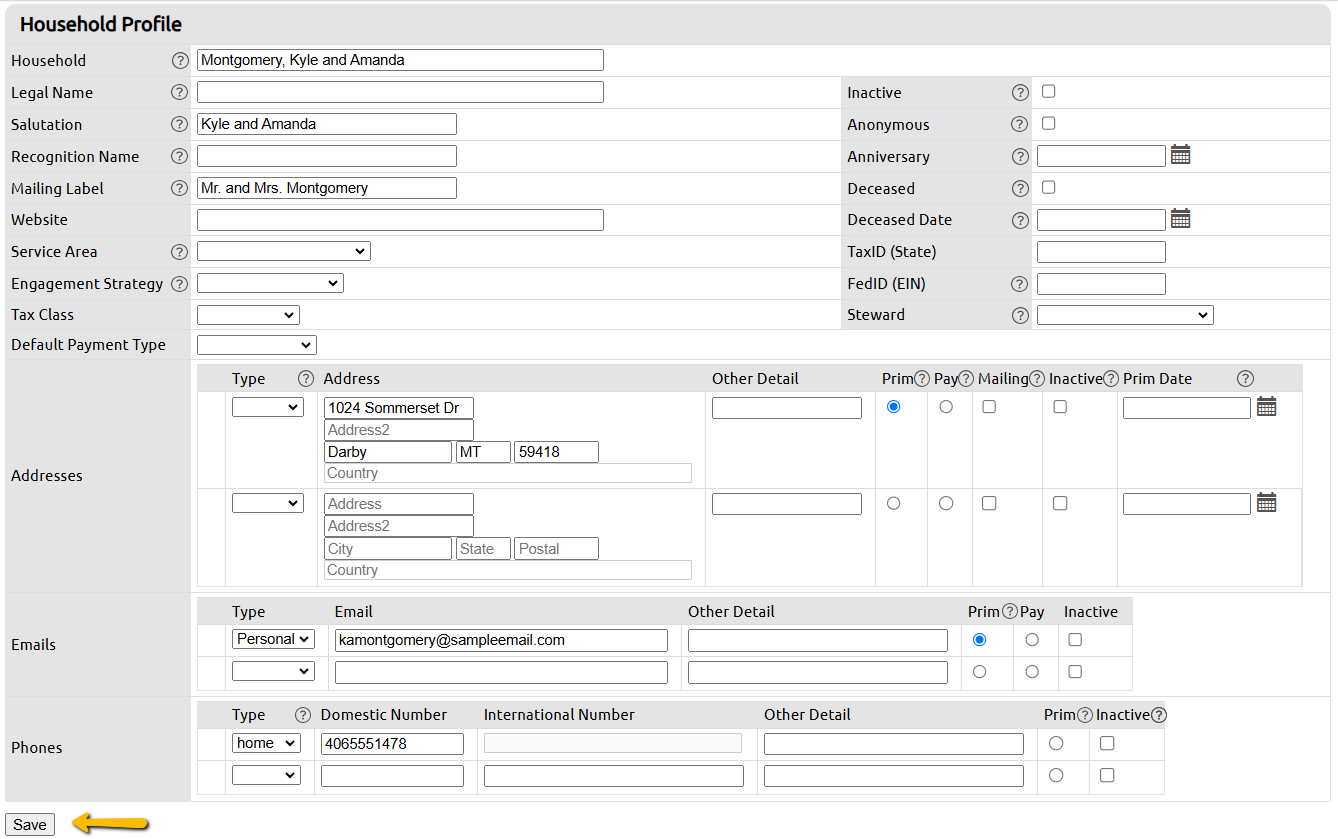Check Inactive box for kamontgomery email
This screenshot has width=1338, height=839.
coord(1075,639)
